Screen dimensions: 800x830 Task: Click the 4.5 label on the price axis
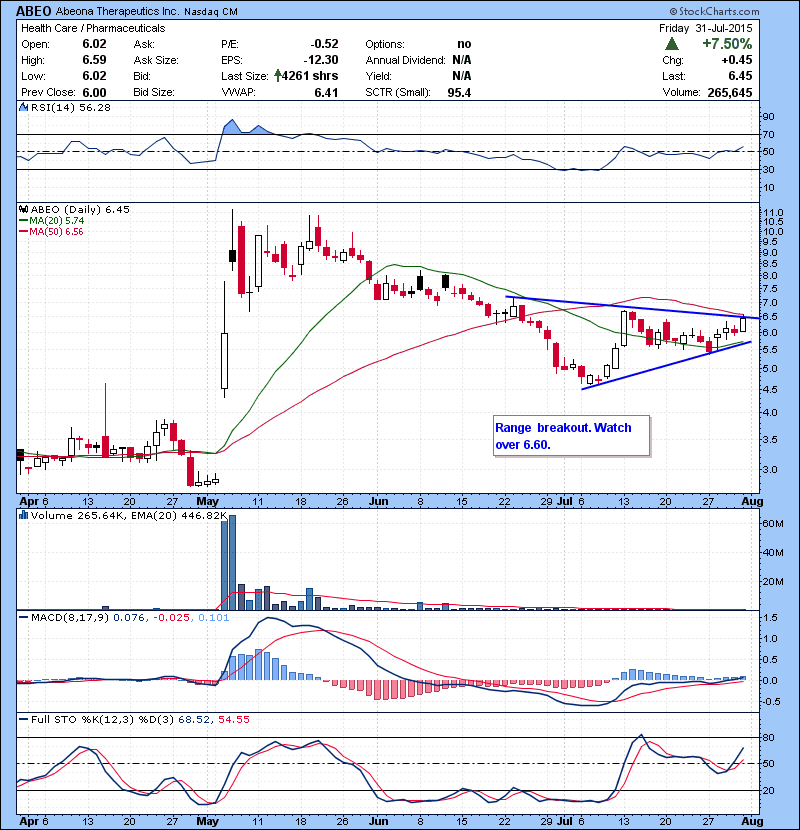pyautogui.click(x=770, y=390)
